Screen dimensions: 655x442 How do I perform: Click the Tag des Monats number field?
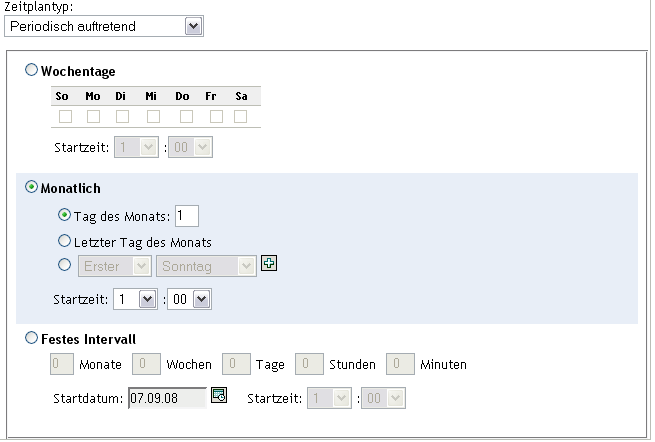coord(187,215)
